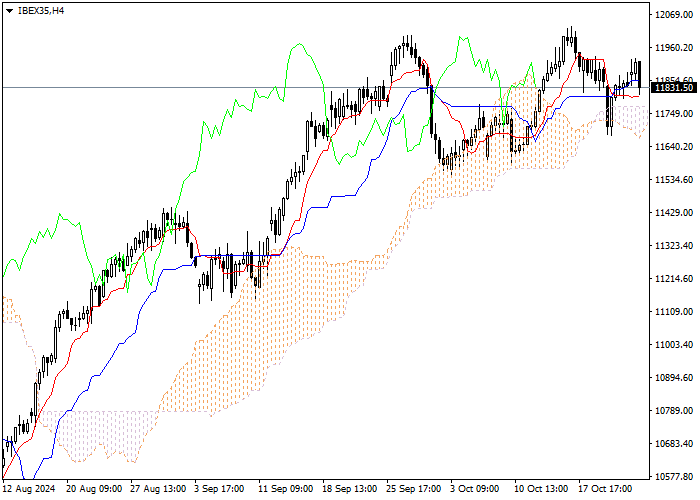Image resolution: width=700 pixels, height=500 pixels.
Task: Click the 11429.00 price axis label
Action: pyautogui.click(x=674, y=213)
